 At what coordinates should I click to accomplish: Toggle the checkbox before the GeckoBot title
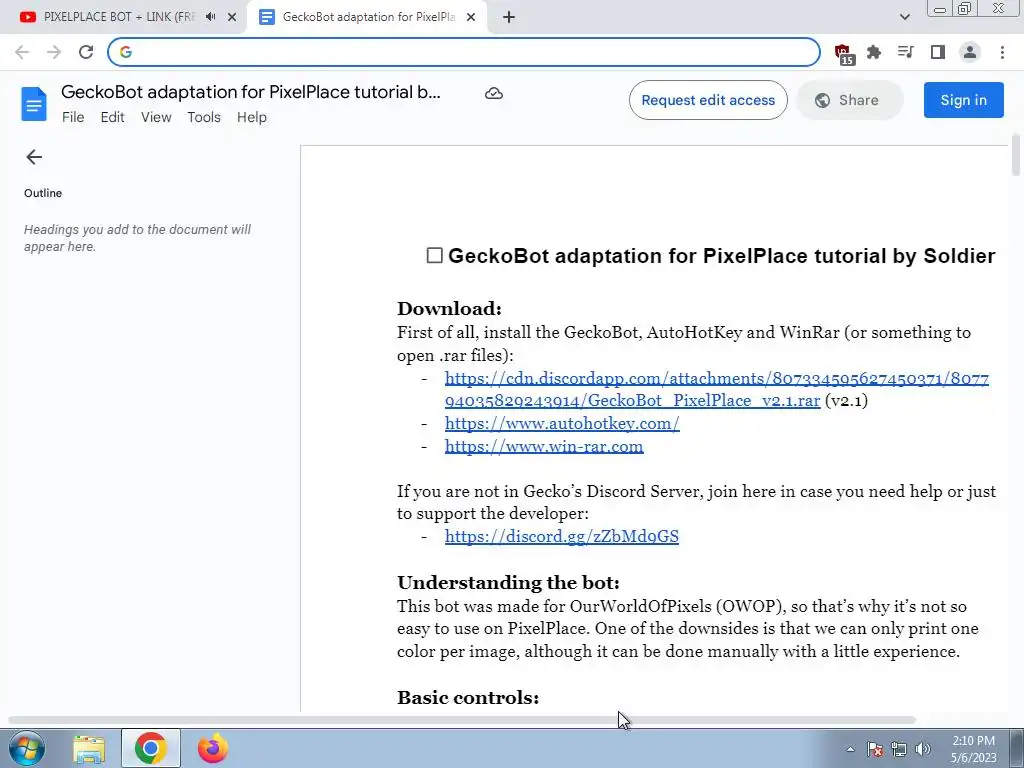434,255
